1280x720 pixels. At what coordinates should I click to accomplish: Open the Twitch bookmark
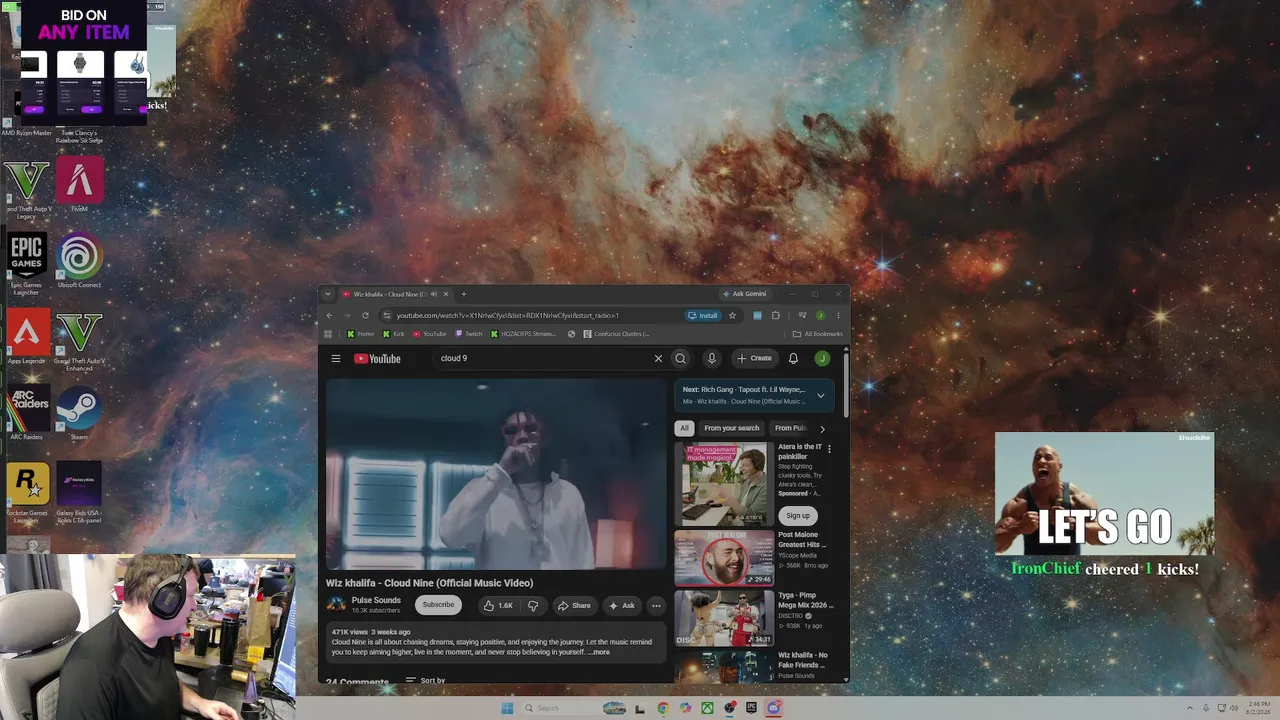point(468,334)
